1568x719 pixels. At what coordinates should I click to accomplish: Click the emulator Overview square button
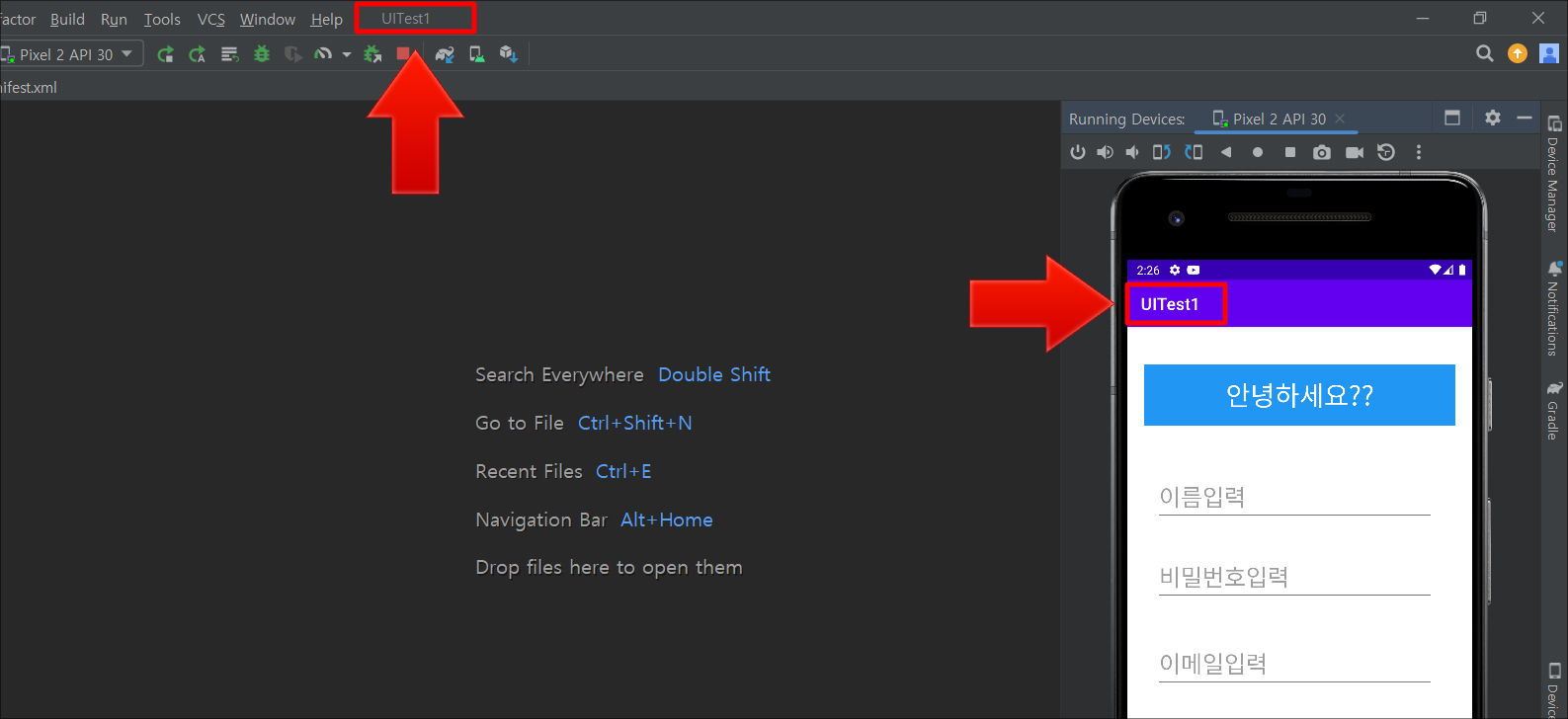(x=1289, y=152)
